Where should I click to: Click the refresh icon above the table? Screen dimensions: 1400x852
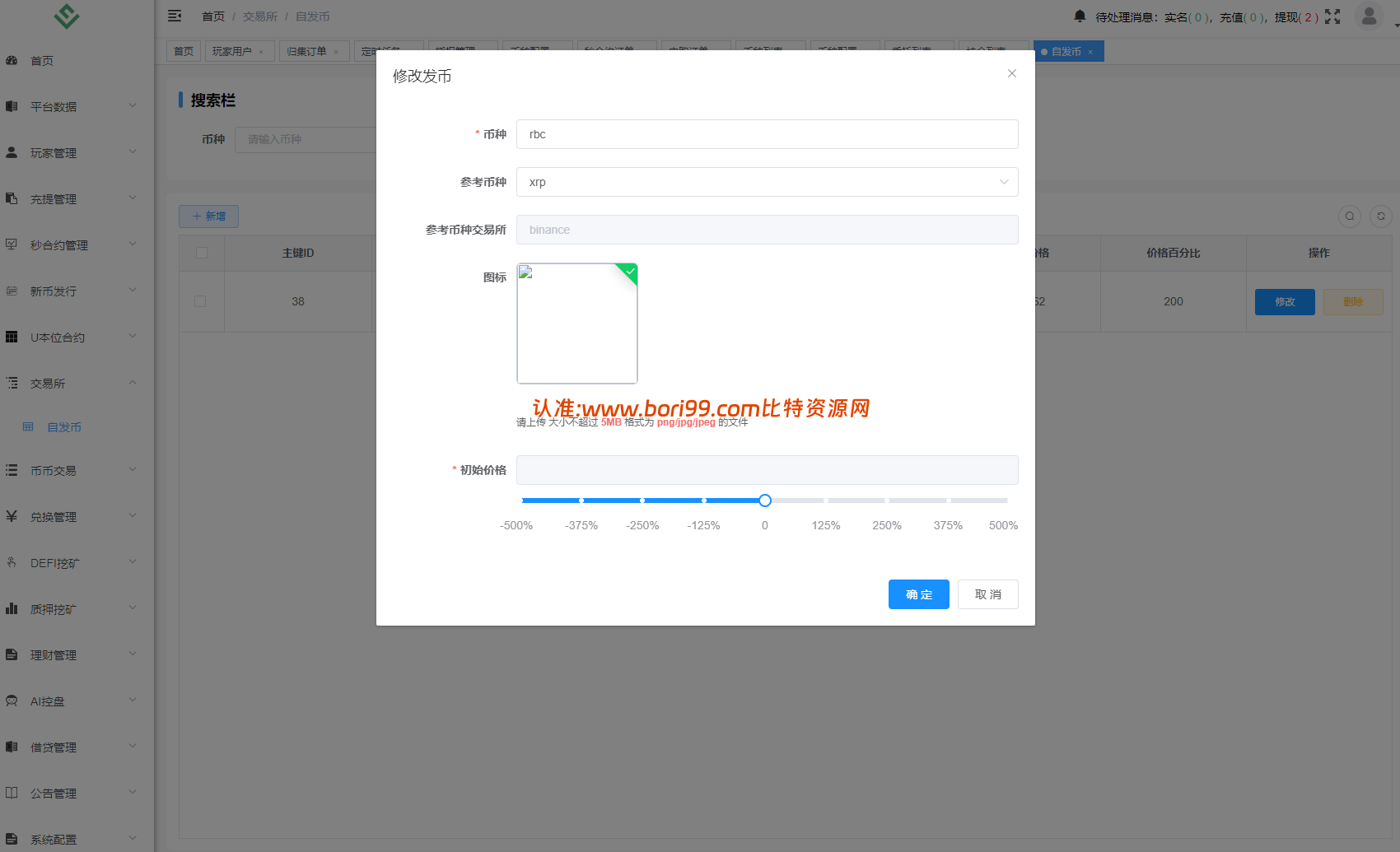[x=1381, y=216]
